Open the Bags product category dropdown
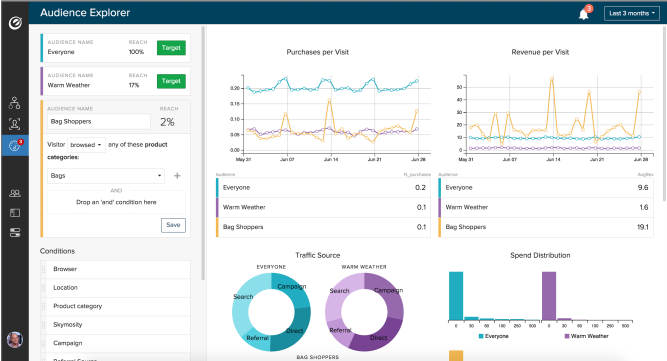 point(105,176)
